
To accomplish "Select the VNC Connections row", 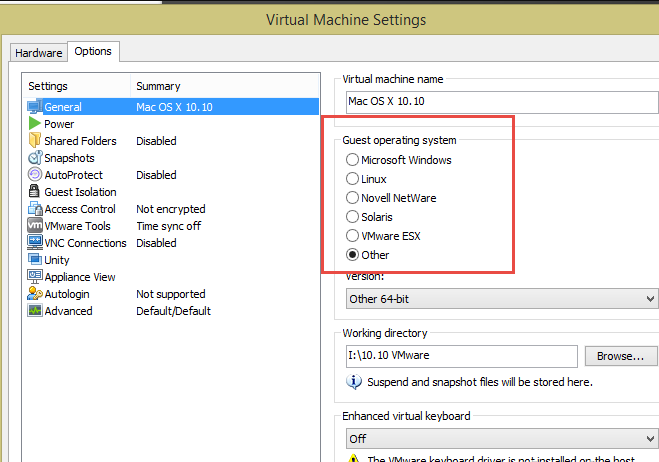I will (x=171, y=243).
